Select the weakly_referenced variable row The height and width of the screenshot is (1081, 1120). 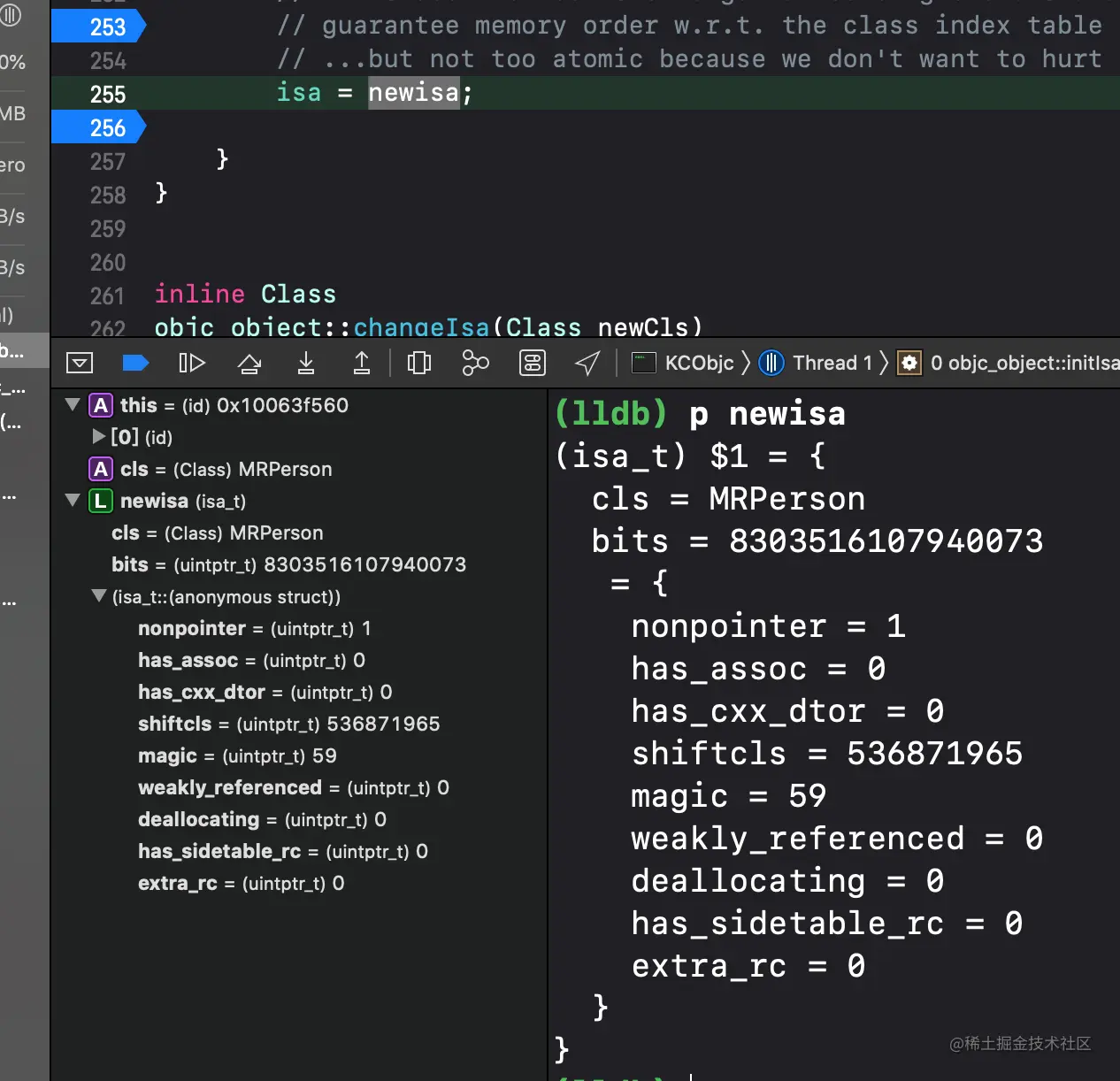(301, 787)
